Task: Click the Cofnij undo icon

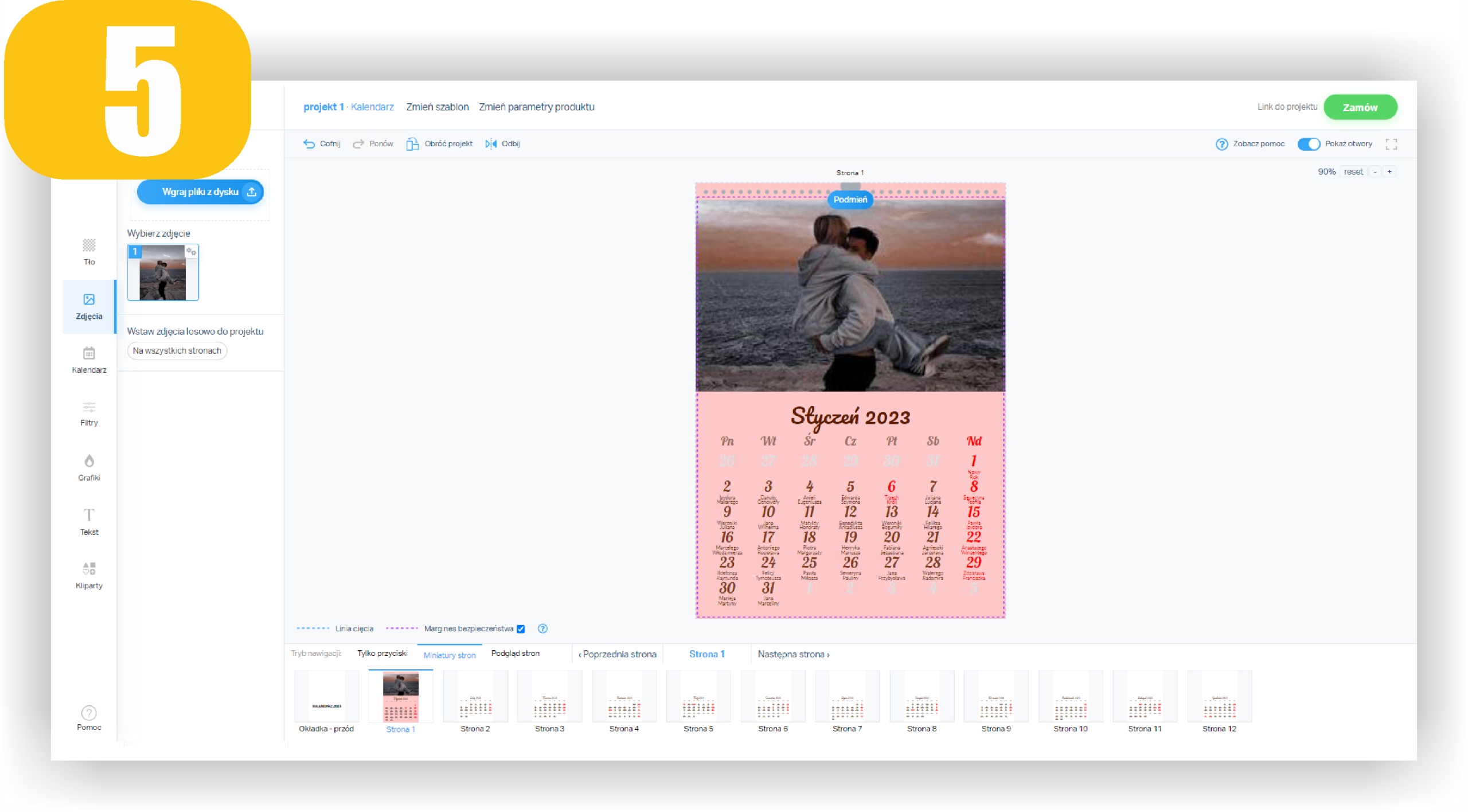Action: [x=309, y=144]
